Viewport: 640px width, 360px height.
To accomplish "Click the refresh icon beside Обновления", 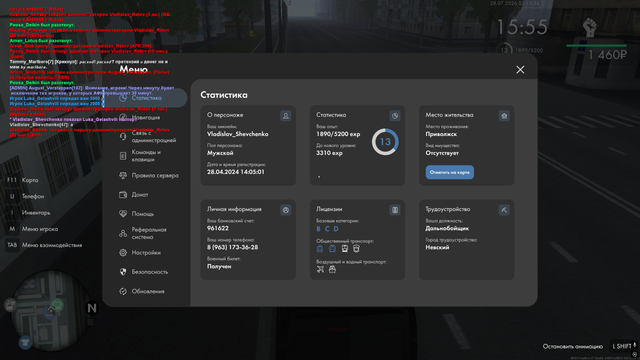I will click(x=123, y=291).
